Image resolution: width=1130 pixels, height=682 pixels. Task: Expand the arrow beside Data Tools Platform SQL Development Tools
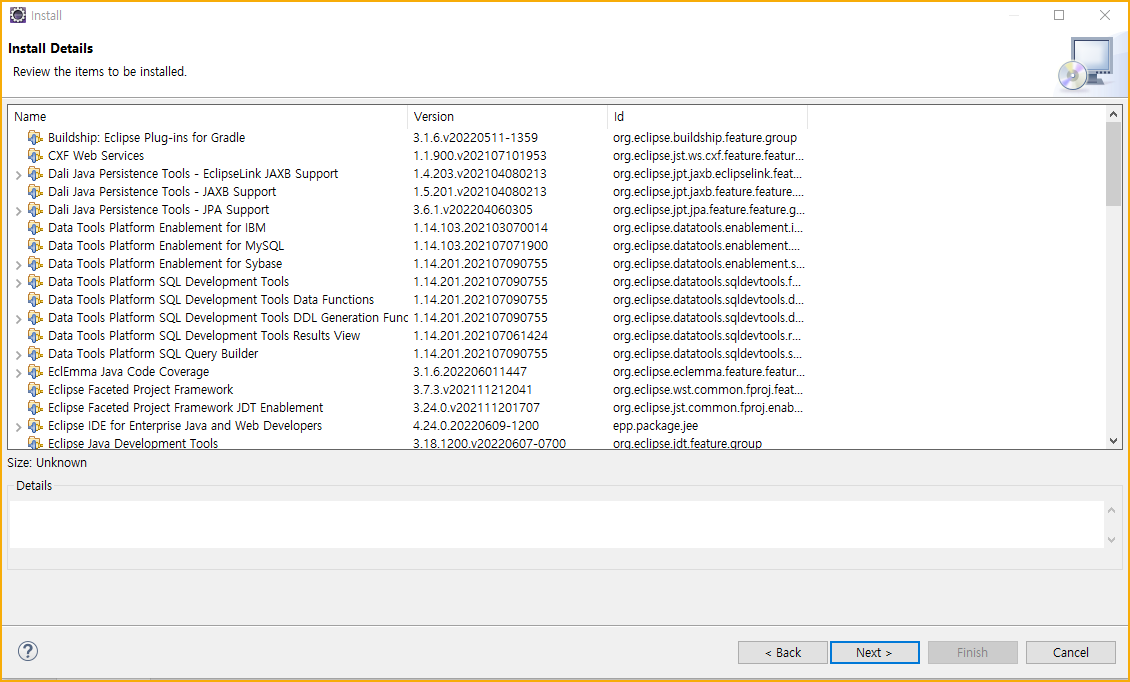point(19,283)
